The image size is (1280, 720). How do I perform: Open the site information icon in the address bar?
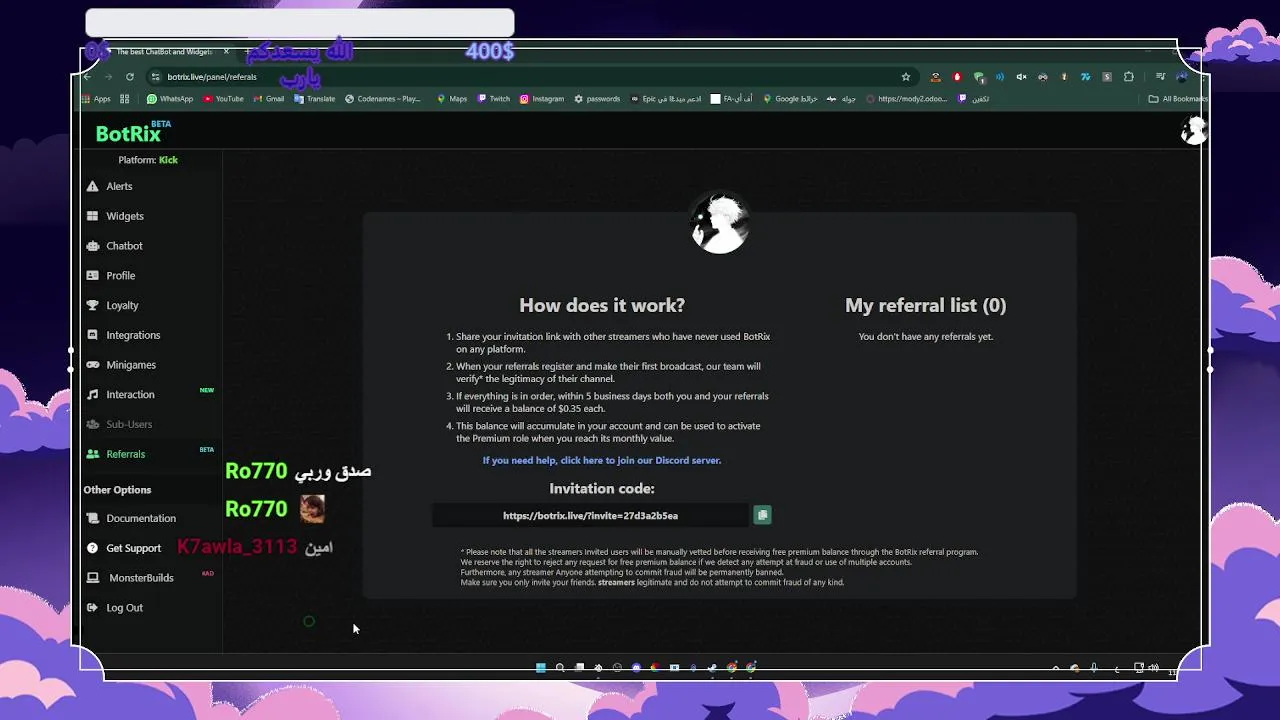click(155, 76)
